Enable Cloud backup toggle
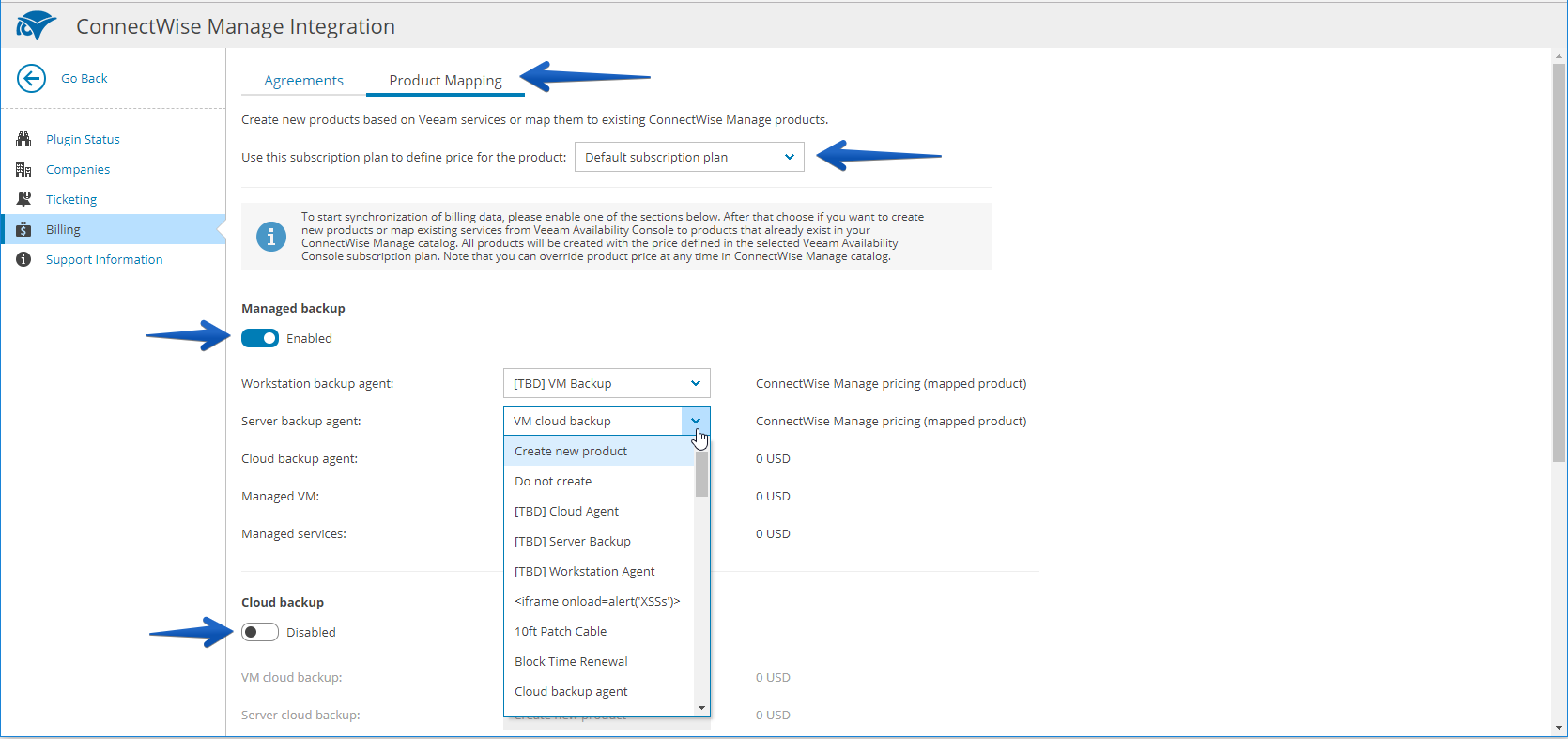The width and height of the screenshot is (1568, 739). point(260,632)
